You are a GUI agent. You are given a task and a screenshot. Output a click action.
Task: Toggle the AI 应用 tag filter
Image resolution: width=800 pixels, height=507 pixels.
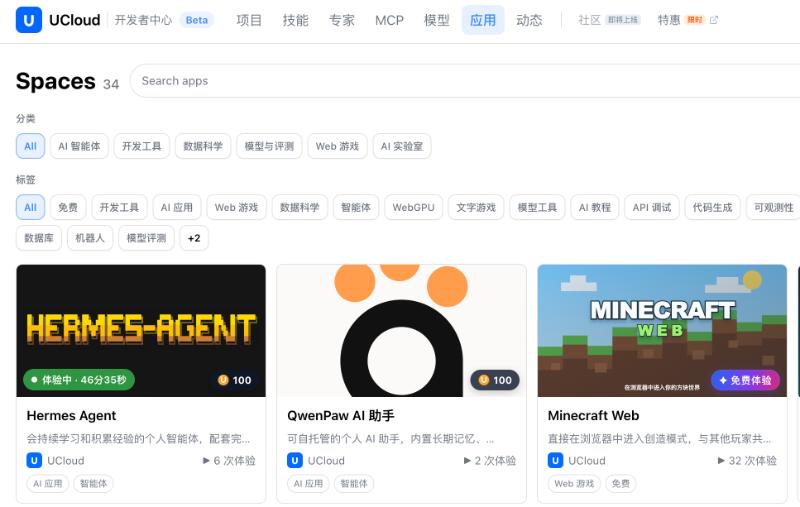coord(177,208)
